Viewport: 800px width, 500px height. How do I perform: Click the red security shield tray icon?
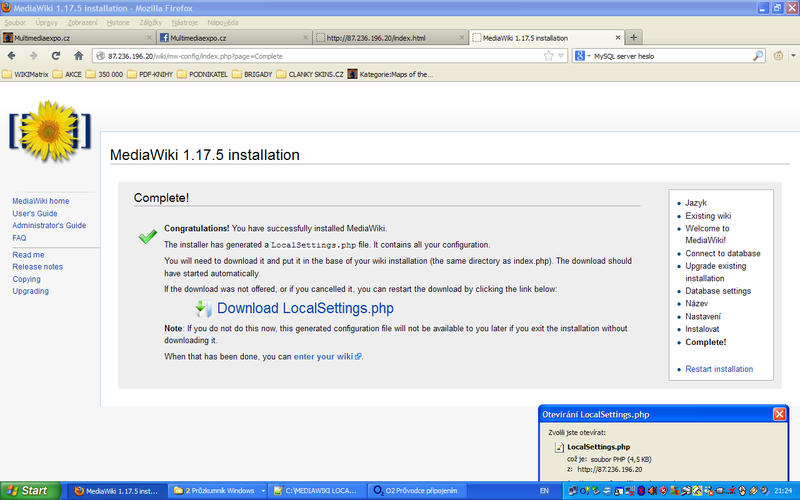point(663,491)
